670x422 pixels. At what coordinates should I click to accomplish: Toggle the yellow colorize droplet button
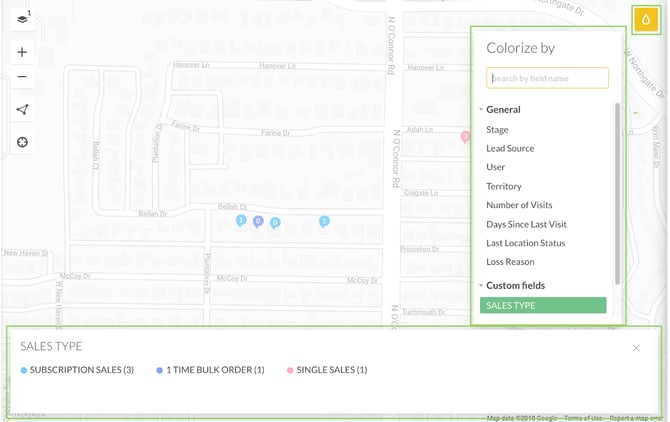pyautogui.click(x=646, y=19)
